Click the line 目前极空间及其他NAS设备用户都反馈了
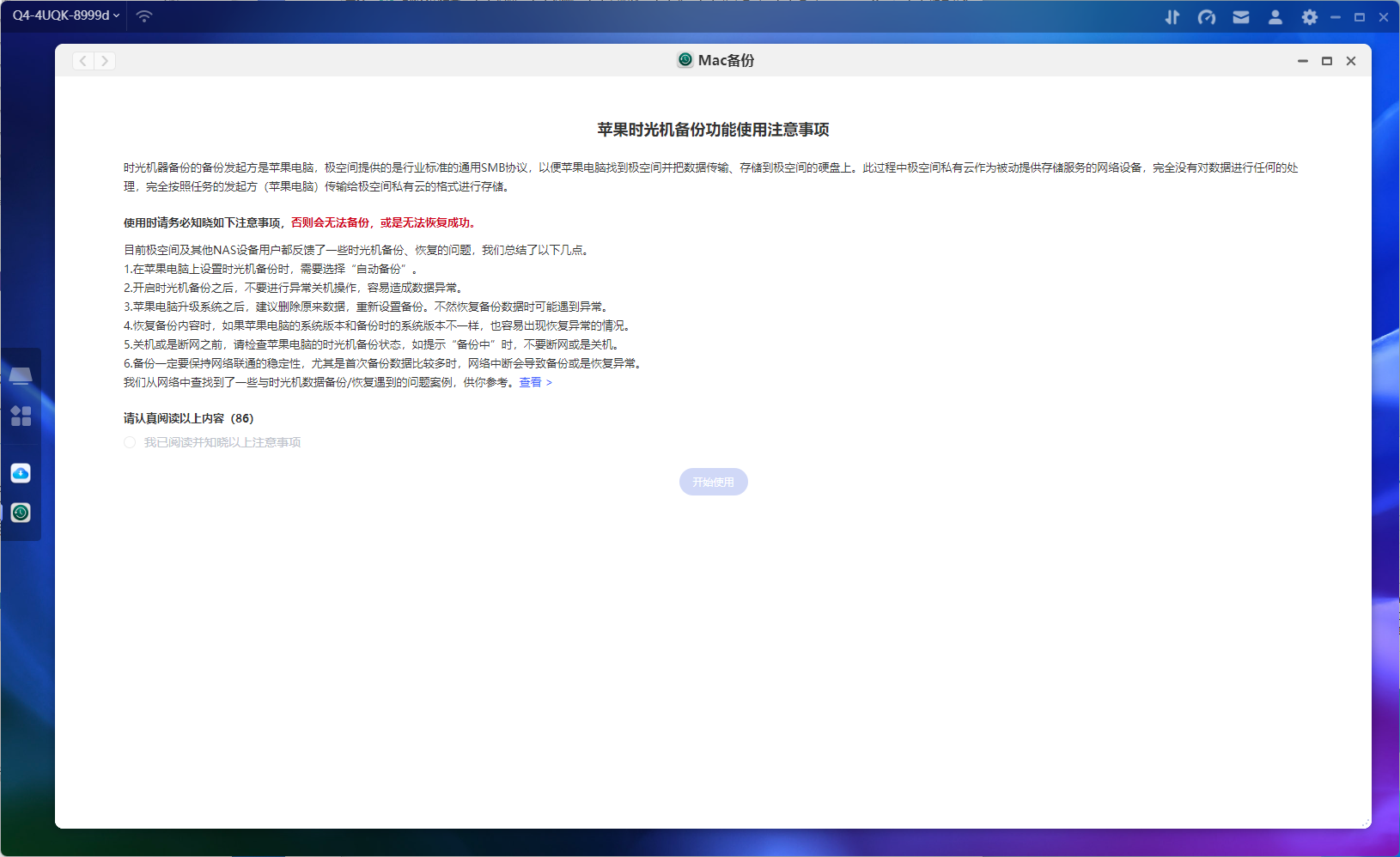 point(358,251)
